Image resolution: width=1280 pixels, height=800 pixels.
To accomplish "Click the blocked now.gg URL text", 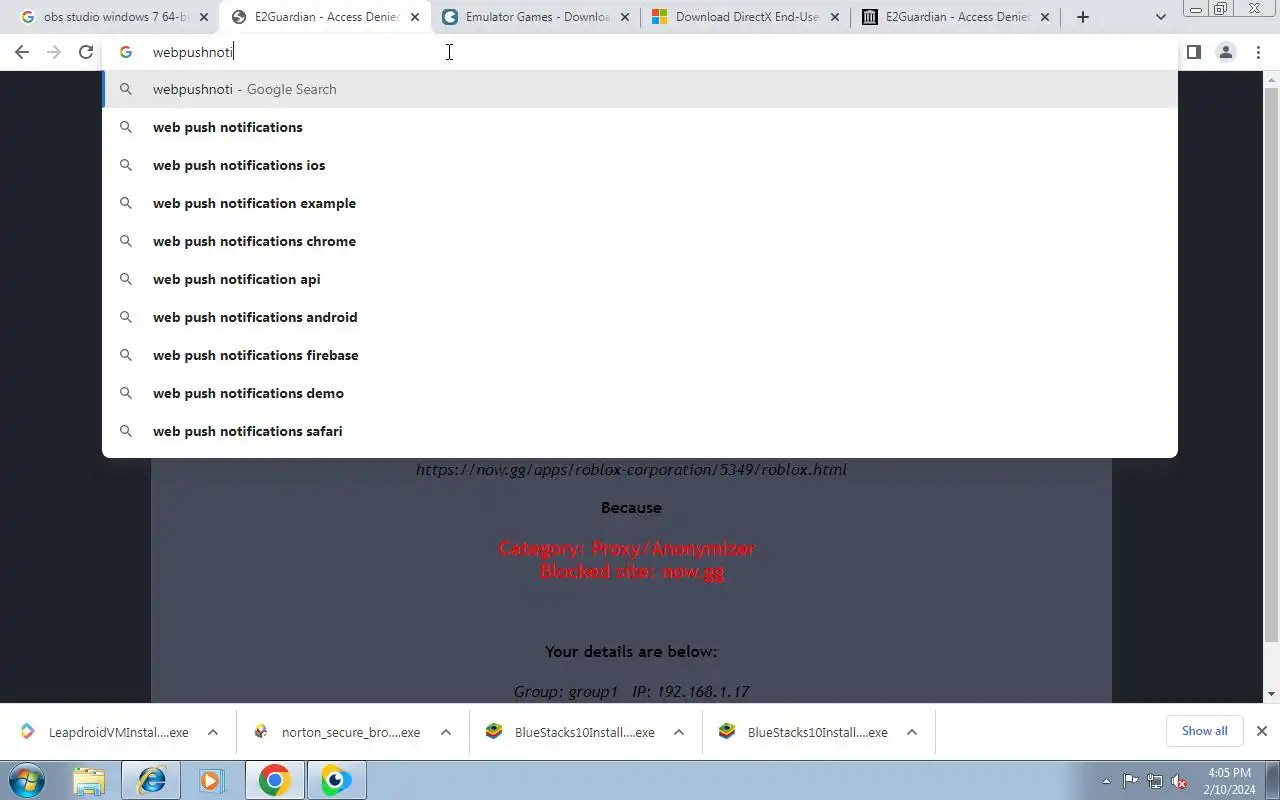I will (631, 469).
